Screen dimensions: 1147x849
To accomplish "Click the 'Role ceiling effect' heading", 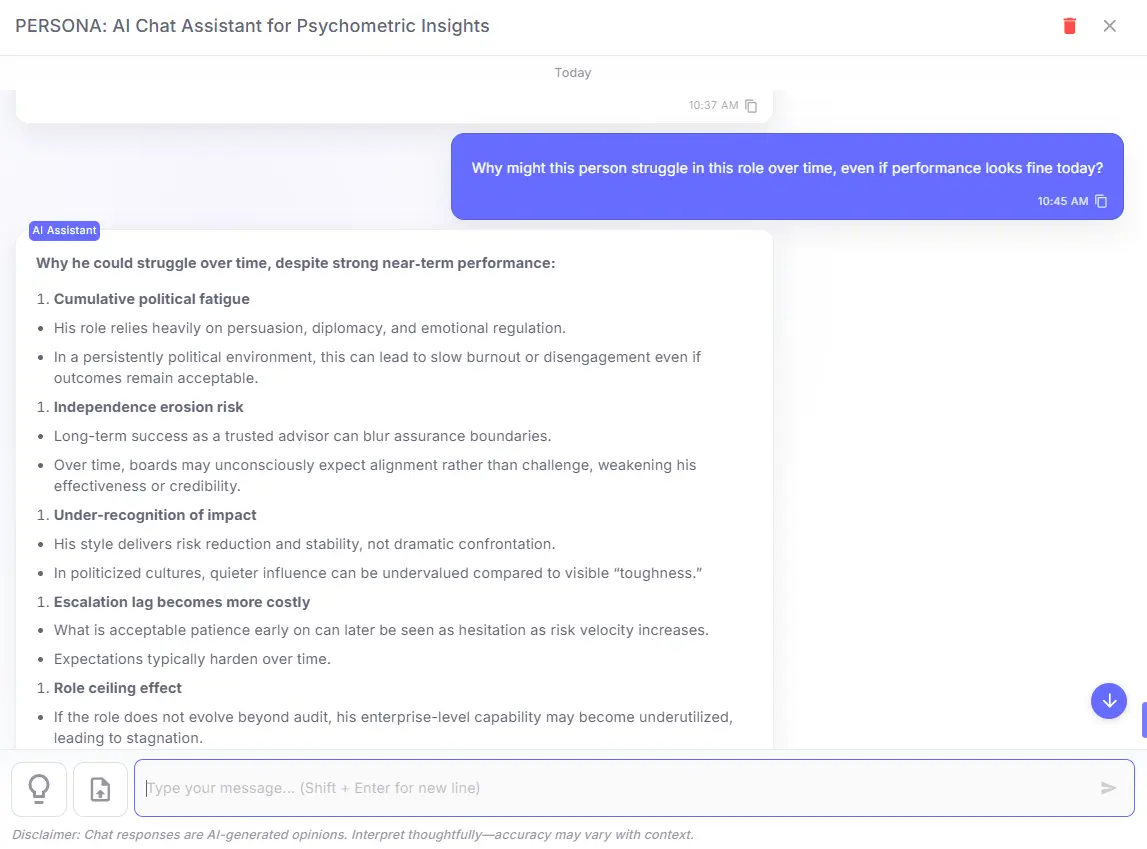I will click(118, 688).
